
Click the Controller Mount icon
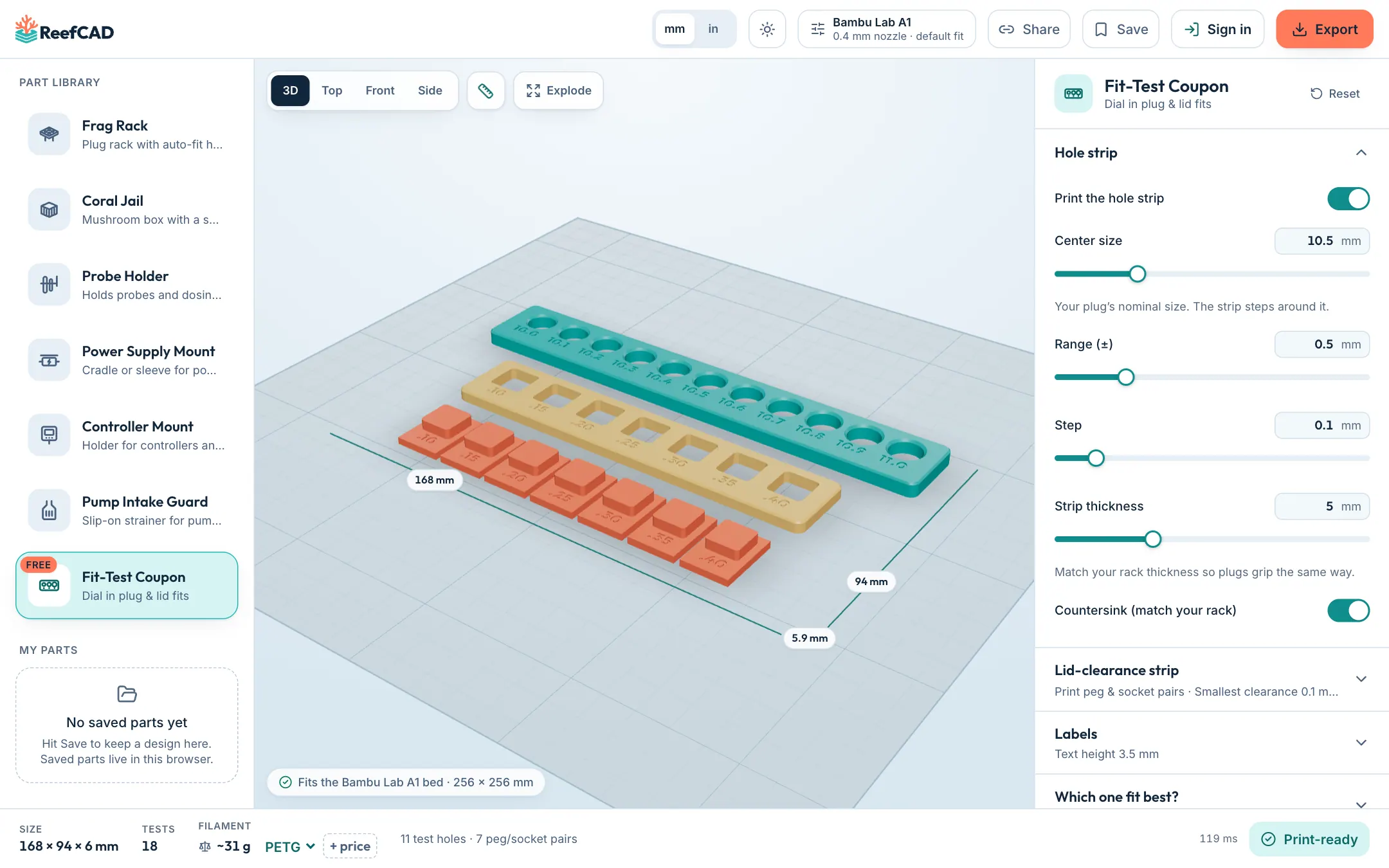click(x=49, y=435)
